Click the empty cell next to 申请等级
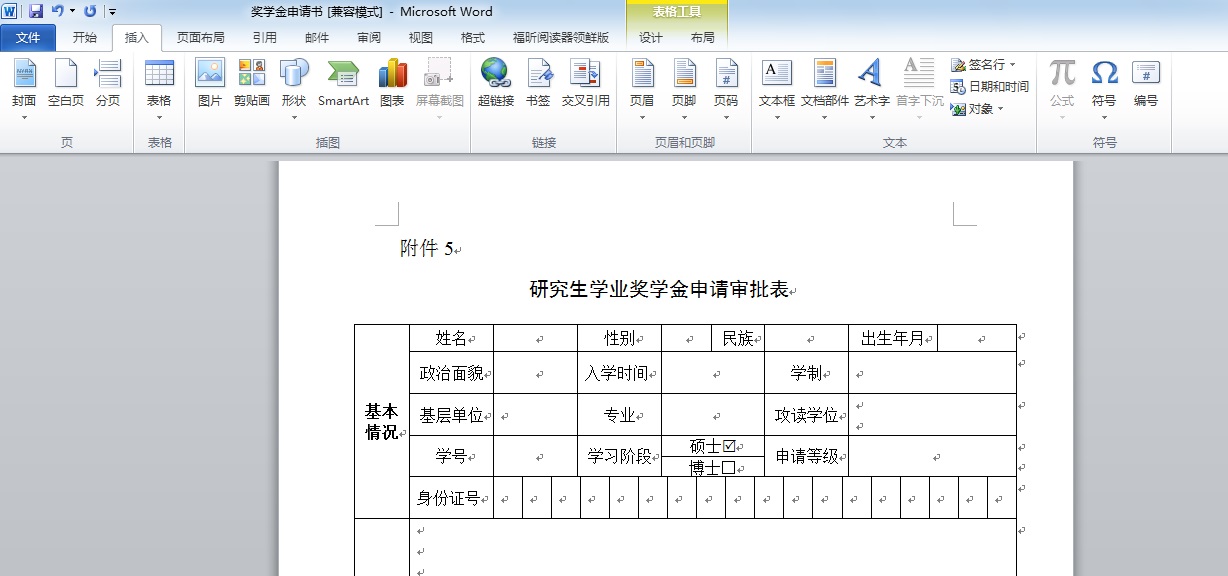The width and height of the screenshot is (1228, 576). point(932,456)
